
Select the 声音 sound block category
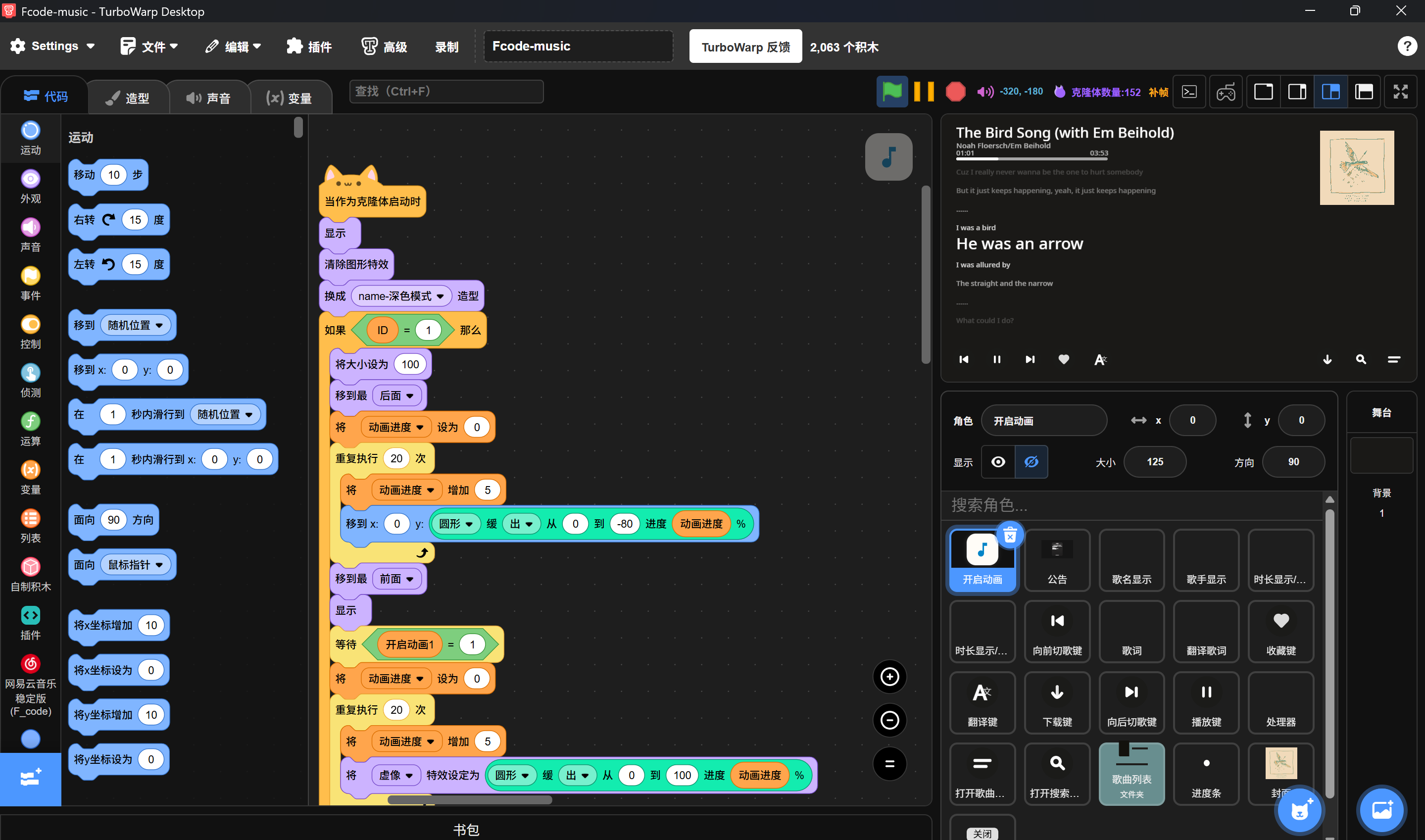click(31, 236)
